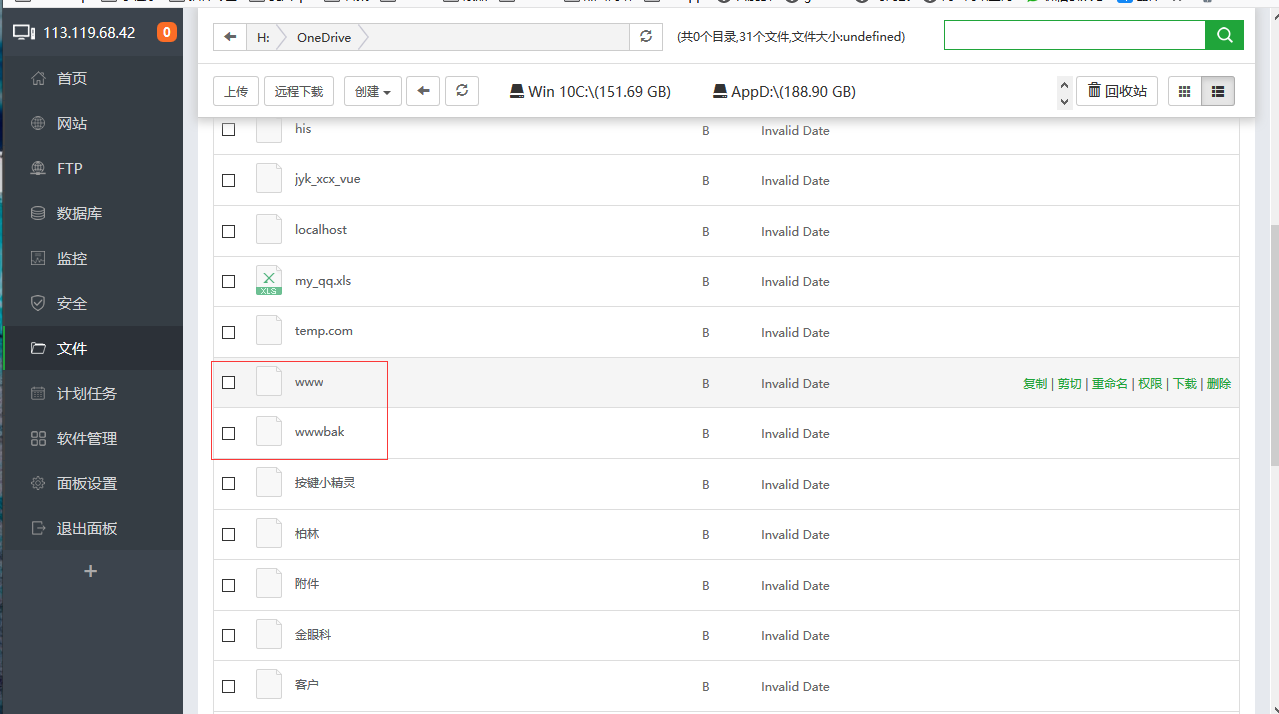Screen dimensions: 1279x714
Task: Click the database icon next to 数据库
Action: tap(38, 213)
